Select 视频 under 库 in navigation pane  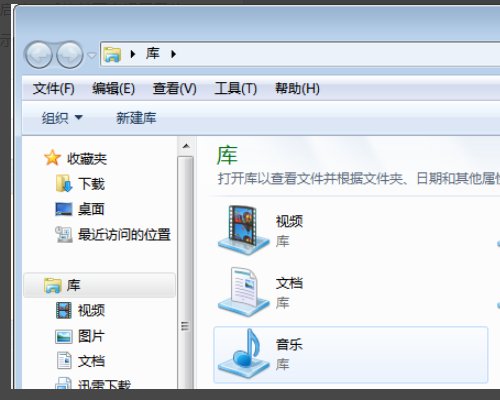pos(91,311)
